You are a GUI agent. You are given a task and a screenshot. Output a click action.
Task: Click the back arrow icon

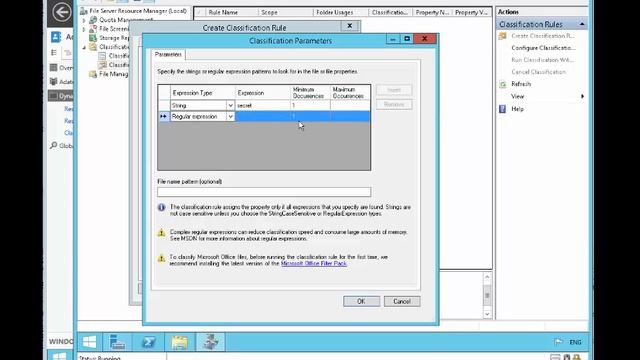[x=61, y=12]
